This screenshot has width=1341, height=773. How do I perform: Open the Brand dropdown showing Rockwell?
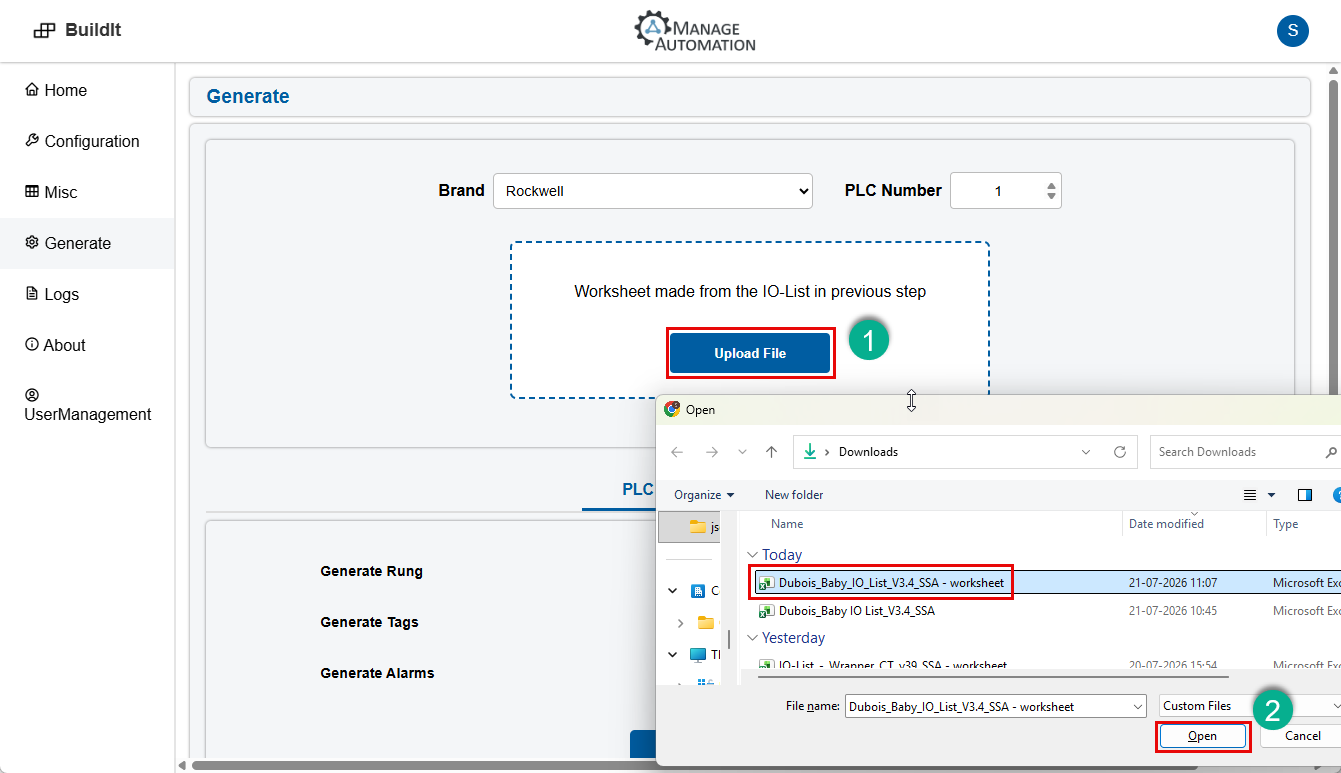[653, 191]
